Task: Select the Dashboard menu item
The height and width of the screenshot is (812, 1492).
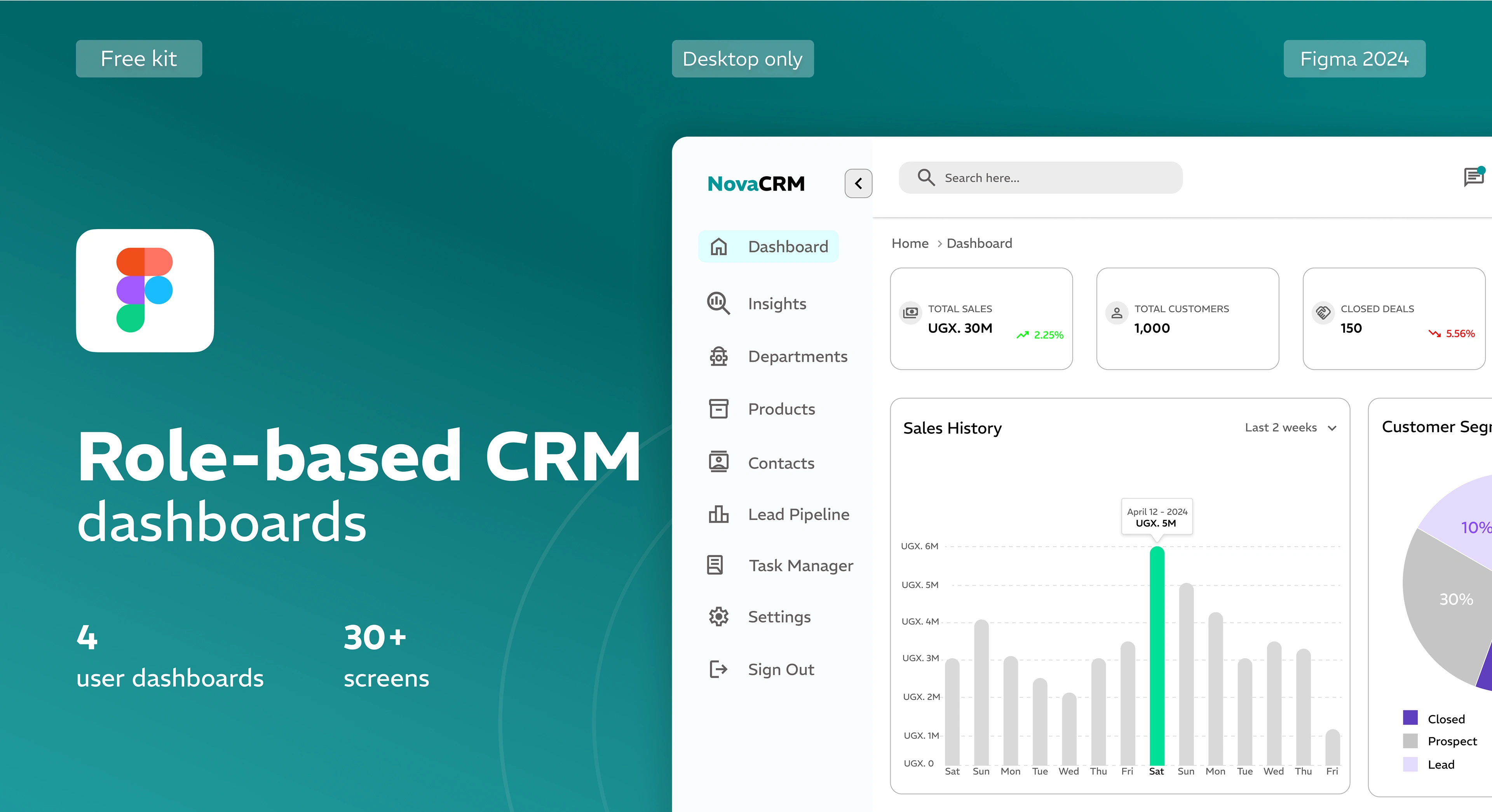Action: click(x=769, y=247)
